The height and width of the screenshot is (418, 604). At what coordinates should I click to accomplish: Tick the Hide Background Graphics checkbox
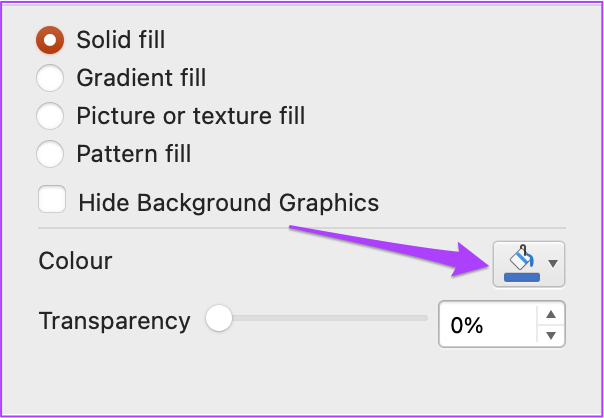coord(52,199)
